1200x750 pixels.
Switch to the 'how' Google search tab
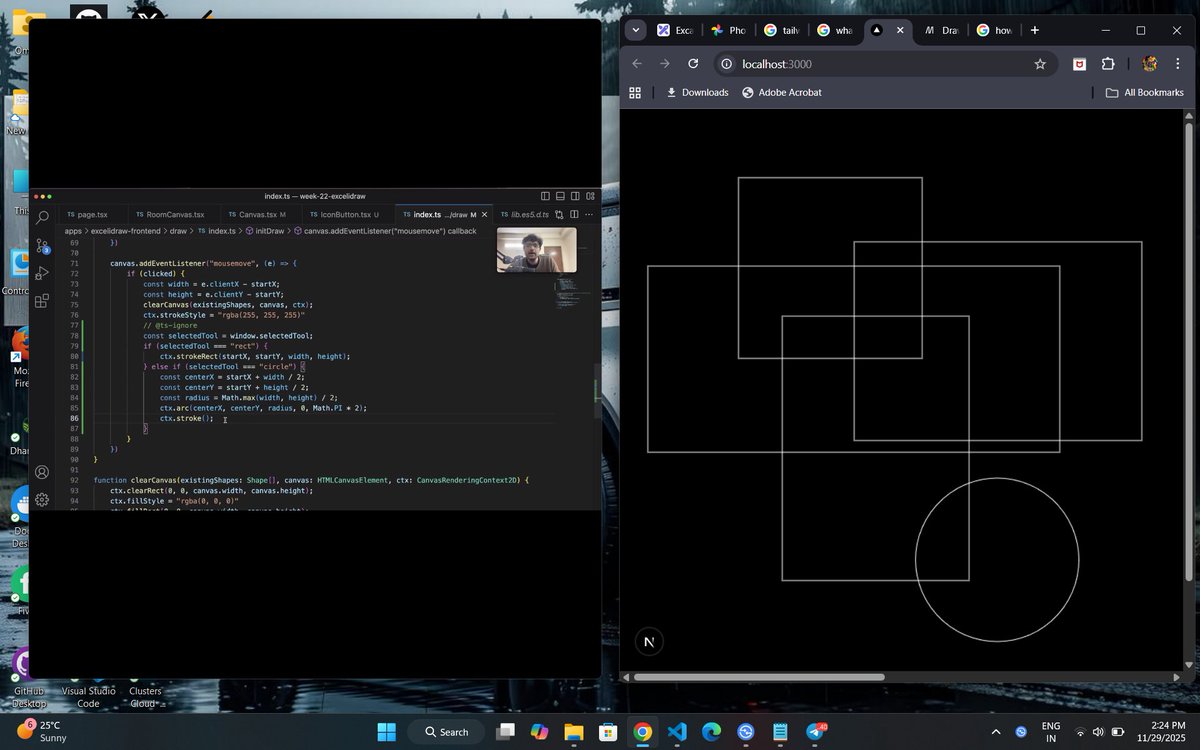coord(995,30)
